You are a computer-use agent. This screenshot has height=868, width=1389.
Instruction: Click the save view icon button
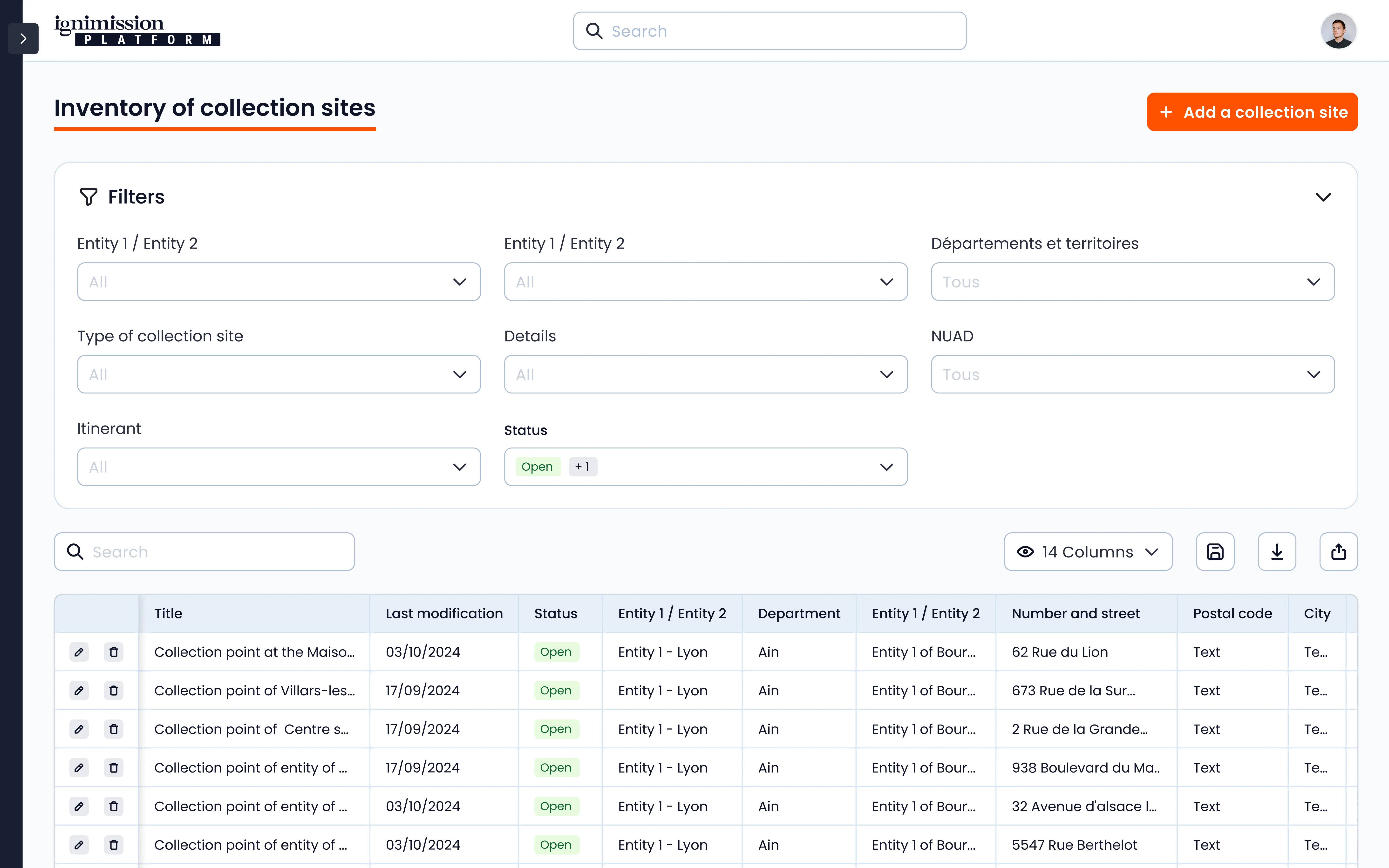(x=1215, y=552)
